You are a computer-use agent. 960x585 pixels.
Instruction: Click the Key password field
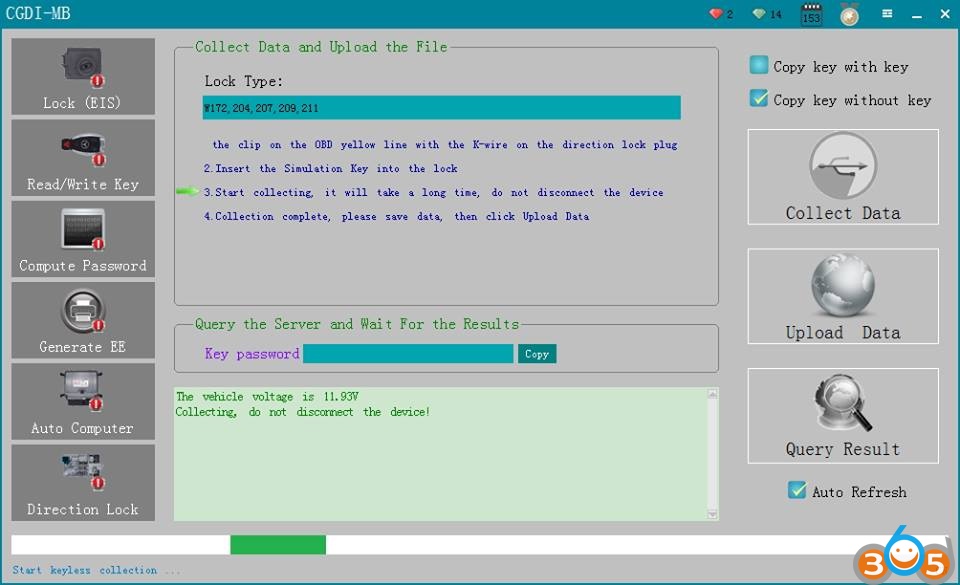(408, 354)
